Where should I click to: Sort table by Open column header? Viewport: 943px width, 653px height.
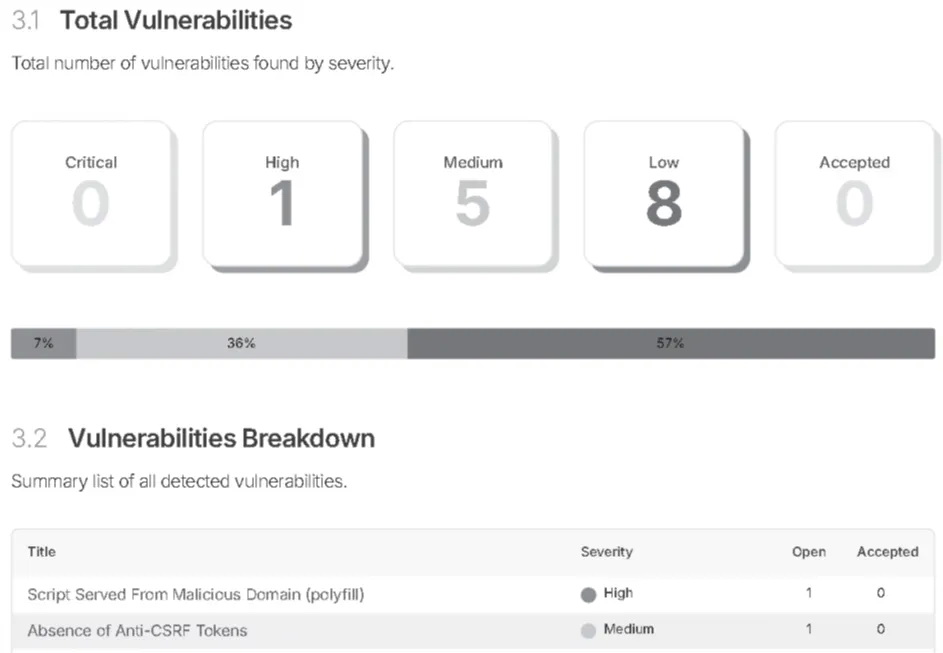809,551
